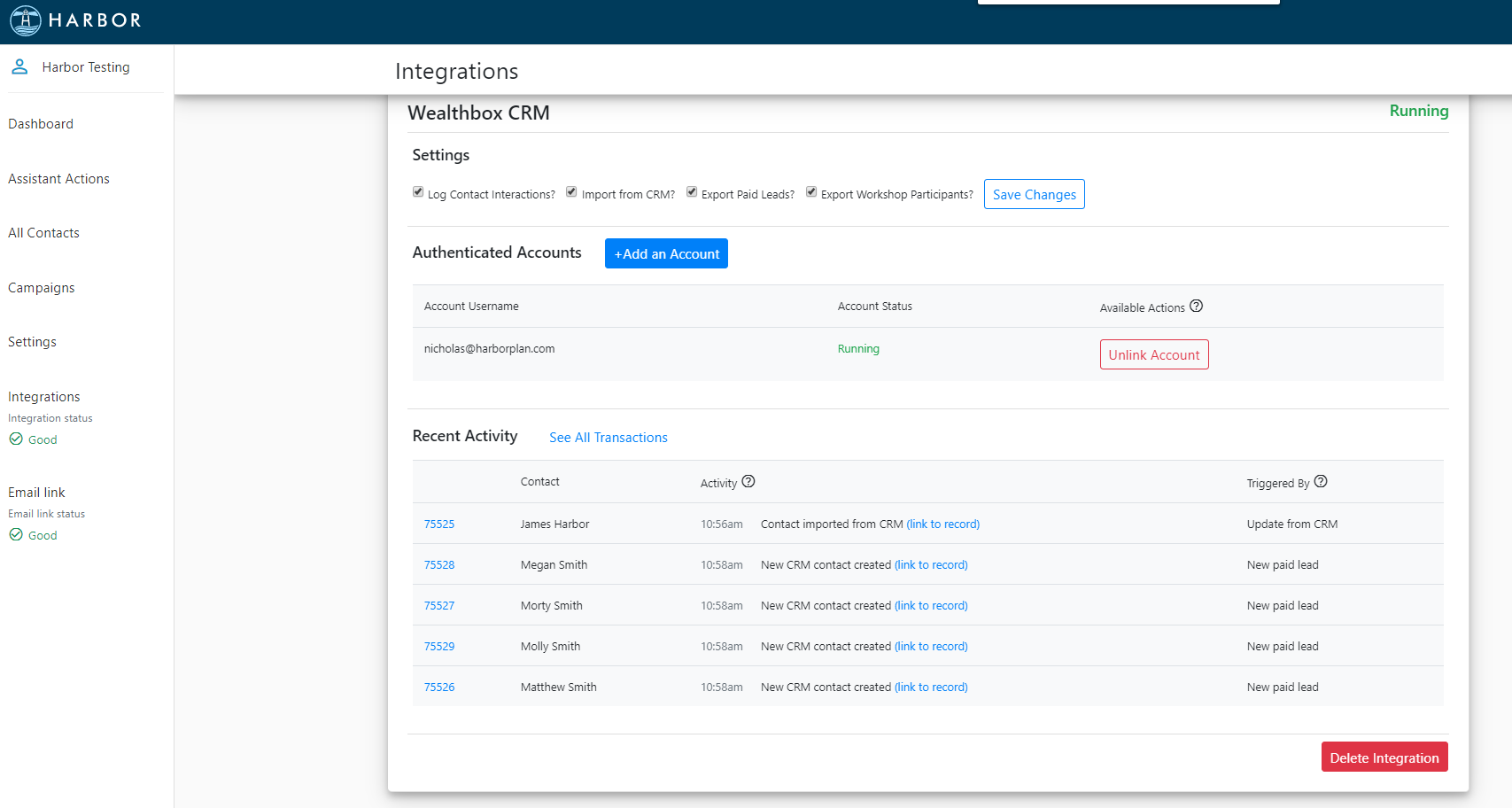Open contact ID 75527
The width and height of the screenshot is (1512, 808).
coord(439,606)
